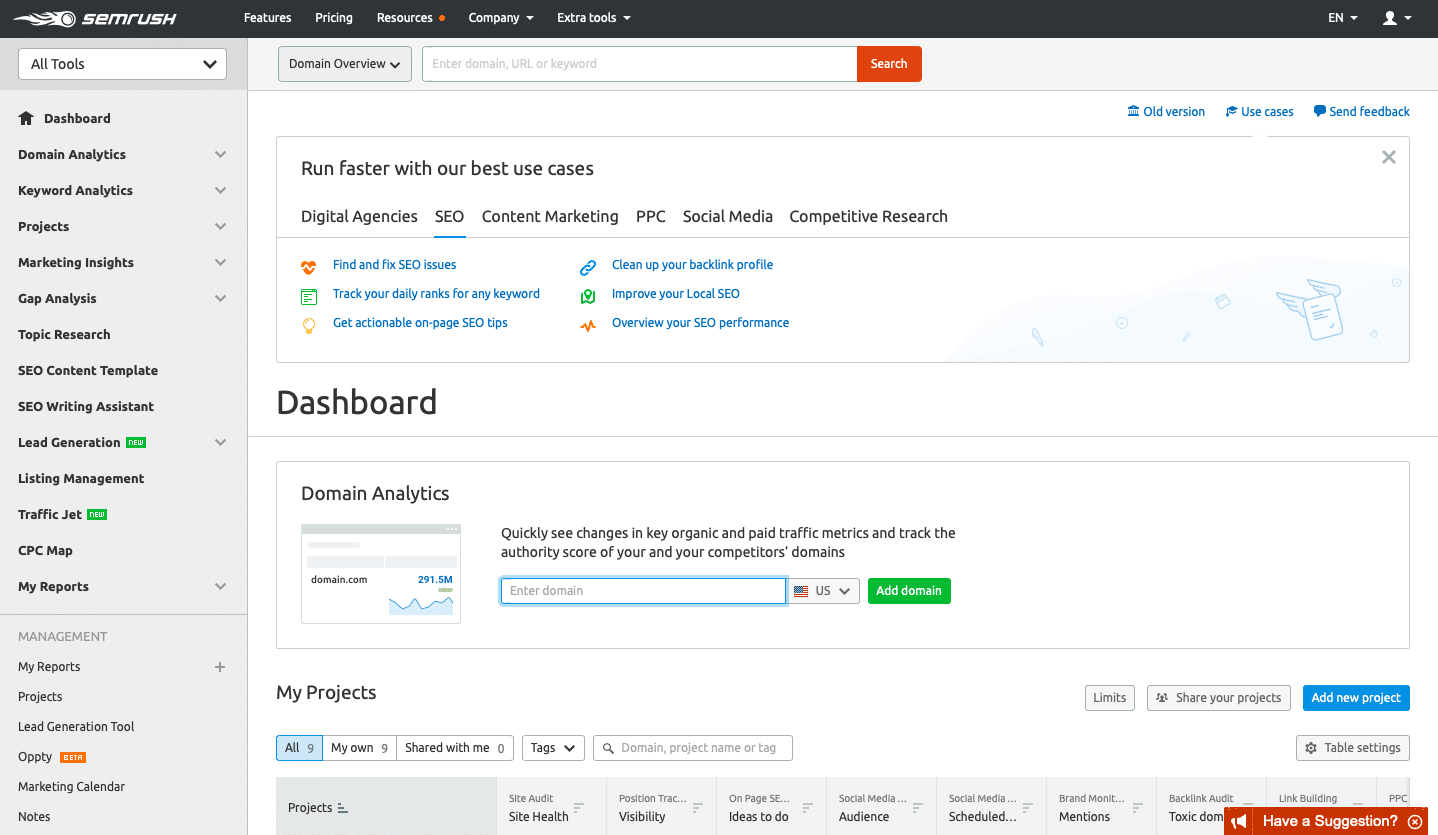Viewport: 1438px width, 835px height.
Task: Open Find and fix SEO issues link
Action: pos(394,265)
